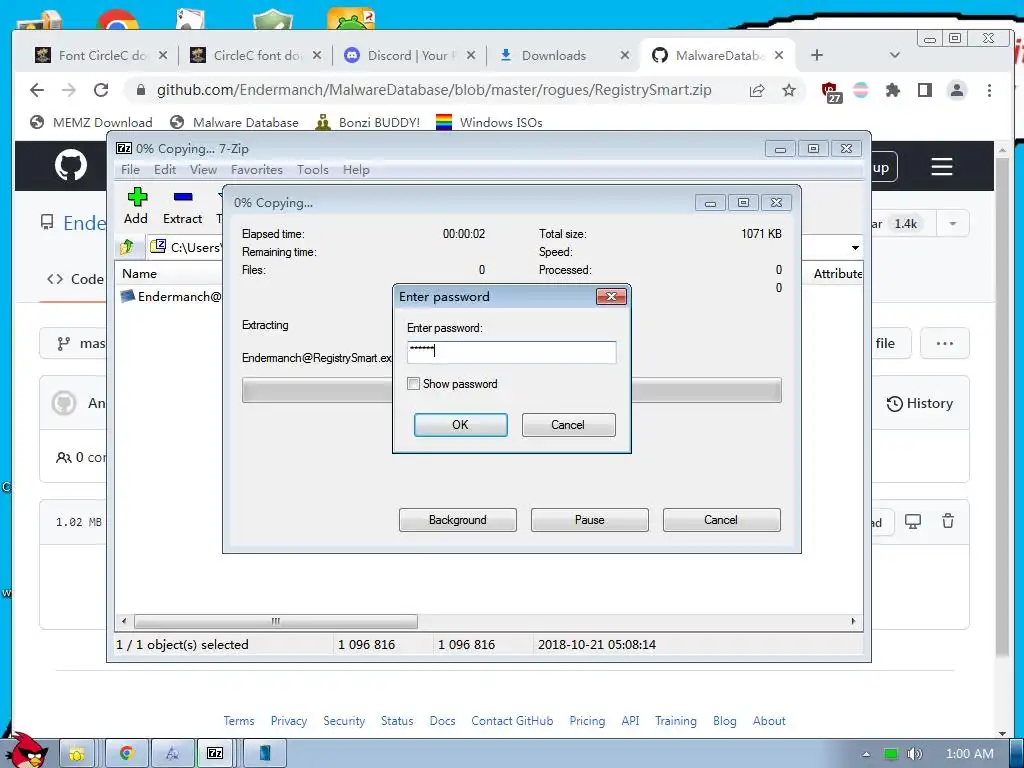Screen dimensions: 1024x768
Task: Open Malware Database bookmark
Action: point(234,122)
